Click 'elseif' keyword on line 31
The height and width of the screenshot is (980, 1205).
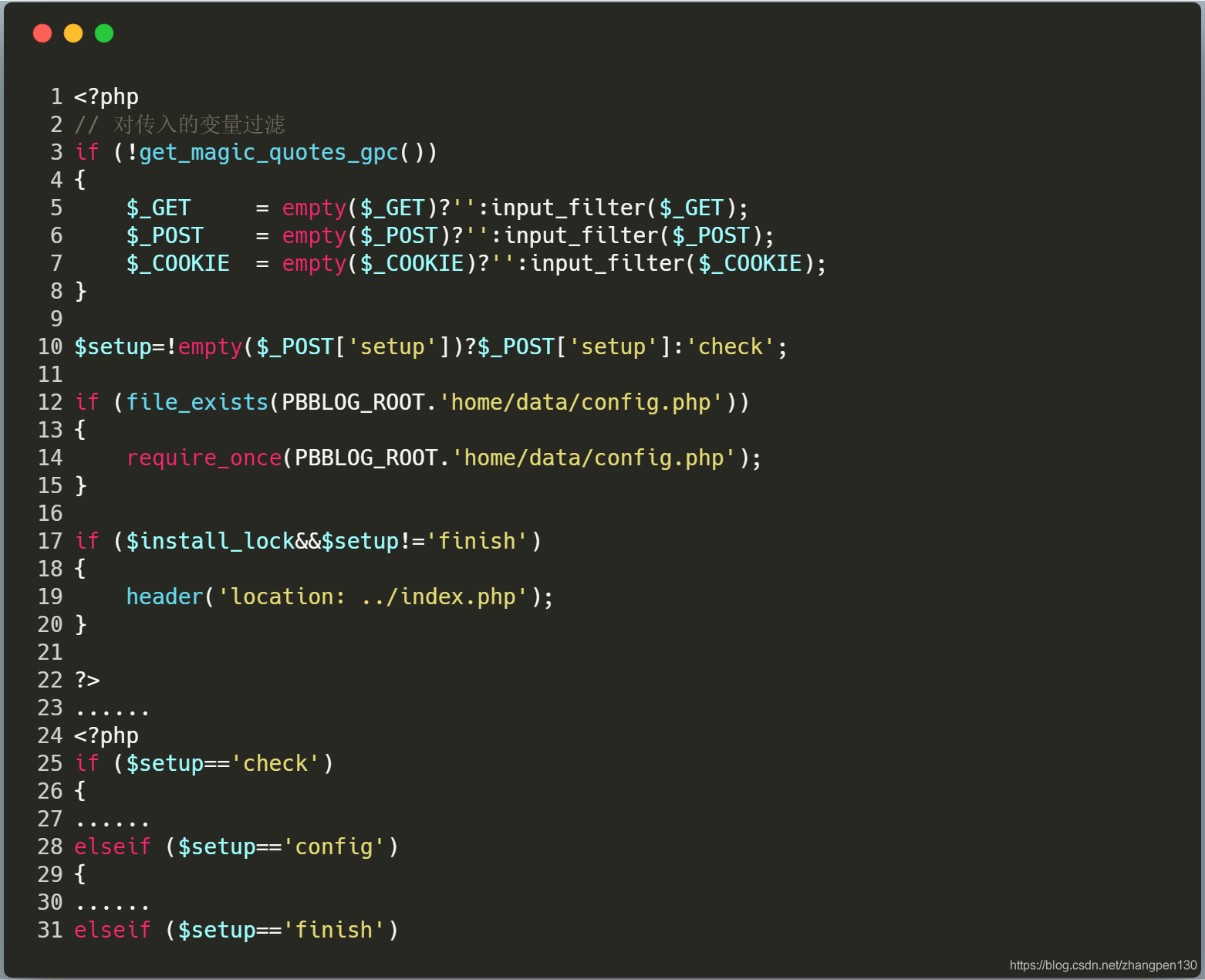click(x=113, y=931)
